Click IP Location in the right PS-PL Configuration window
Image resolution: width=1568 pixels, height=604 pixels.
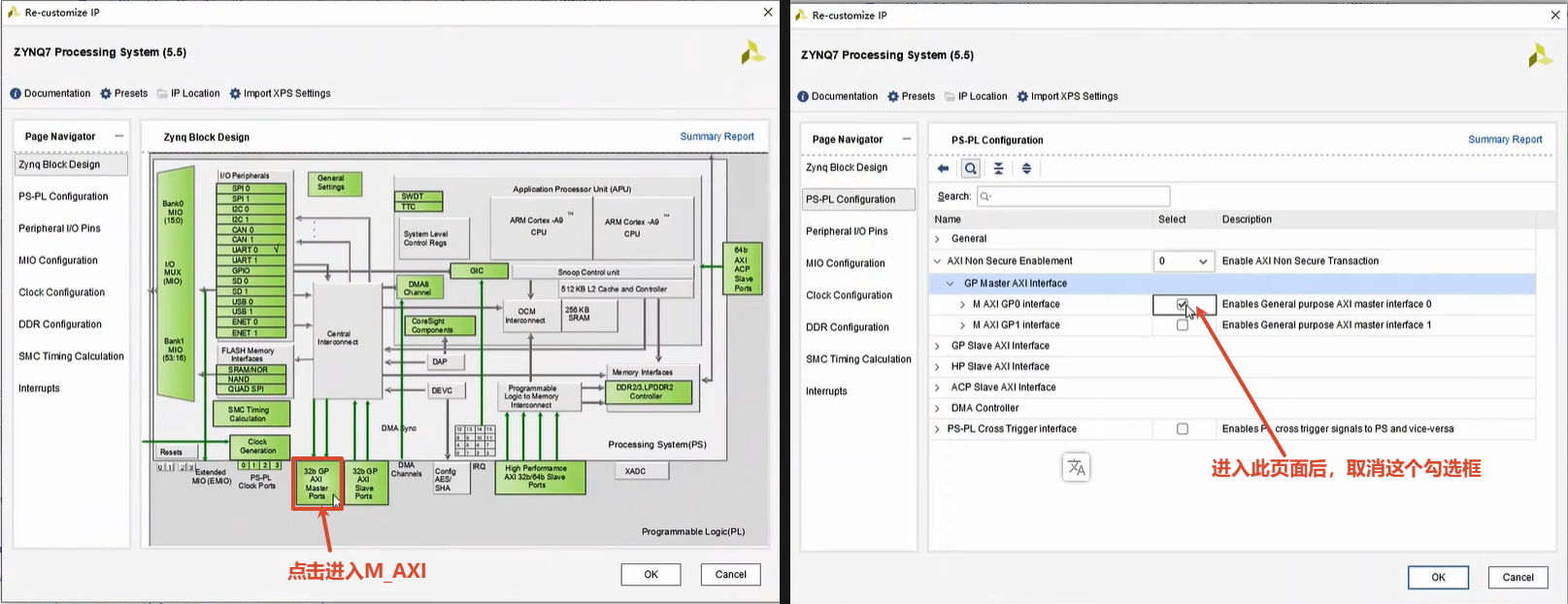pos(976,96)
